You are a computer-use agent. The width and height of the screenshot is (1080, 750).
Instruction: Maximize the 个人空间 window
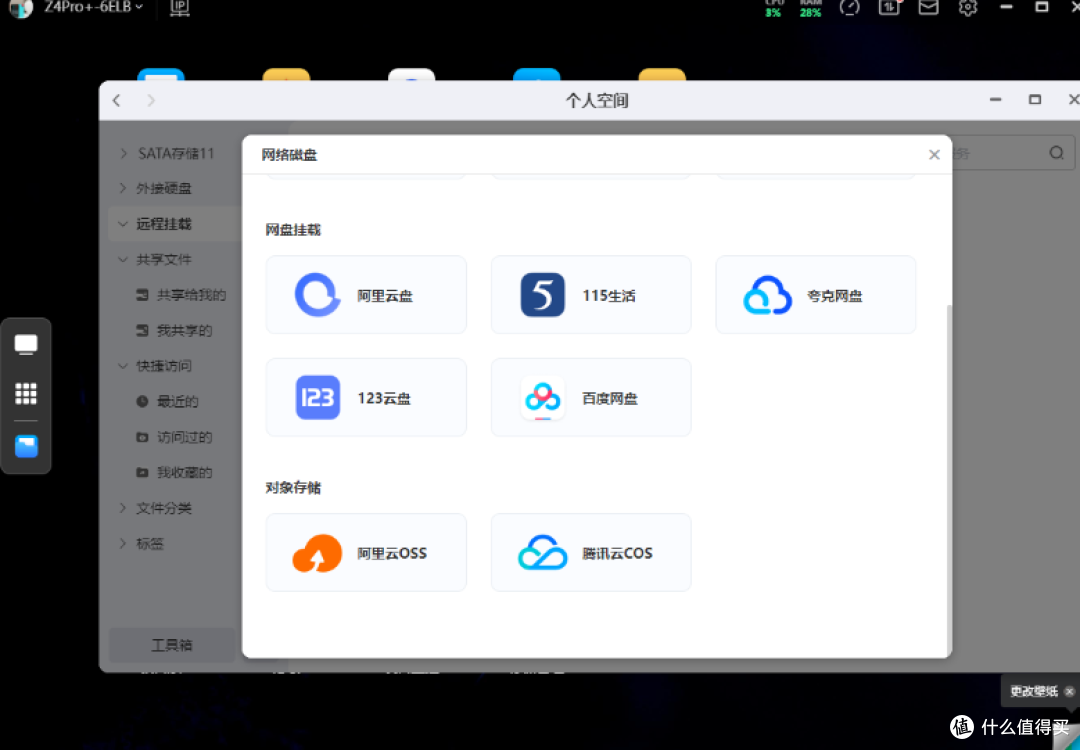1035,100
